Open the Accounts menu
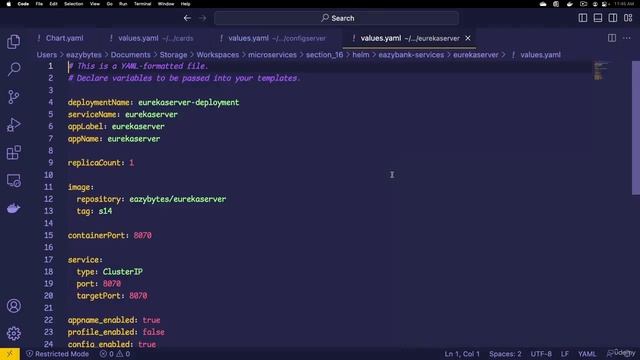Screen dimensions: 640x360 (x=13, y=306)
